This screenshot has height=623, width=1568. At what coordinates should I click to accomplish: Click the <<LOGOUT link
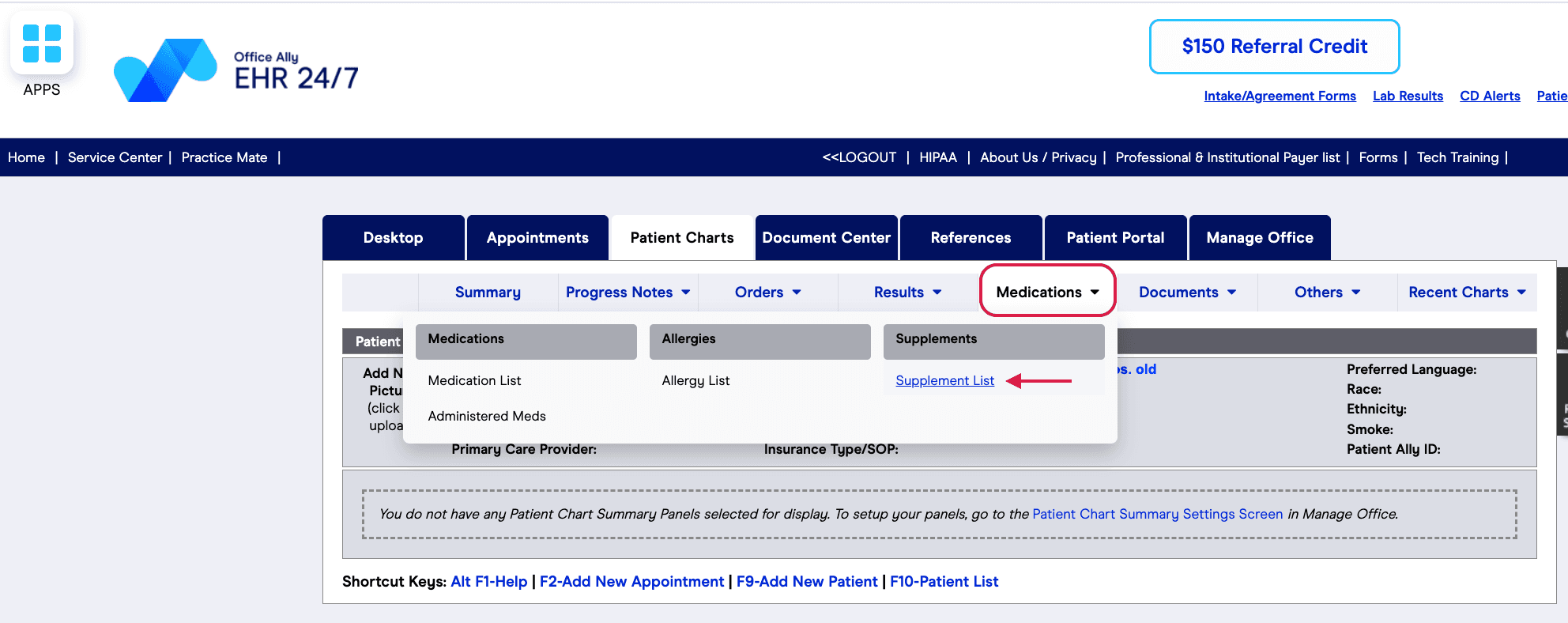coord(859,157)
